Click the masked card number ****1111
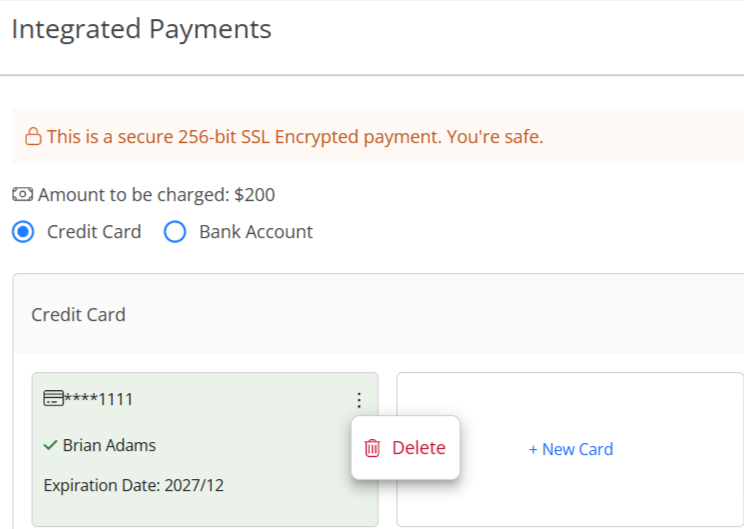This screenshot has height=529, width=744. click(99, 399)
